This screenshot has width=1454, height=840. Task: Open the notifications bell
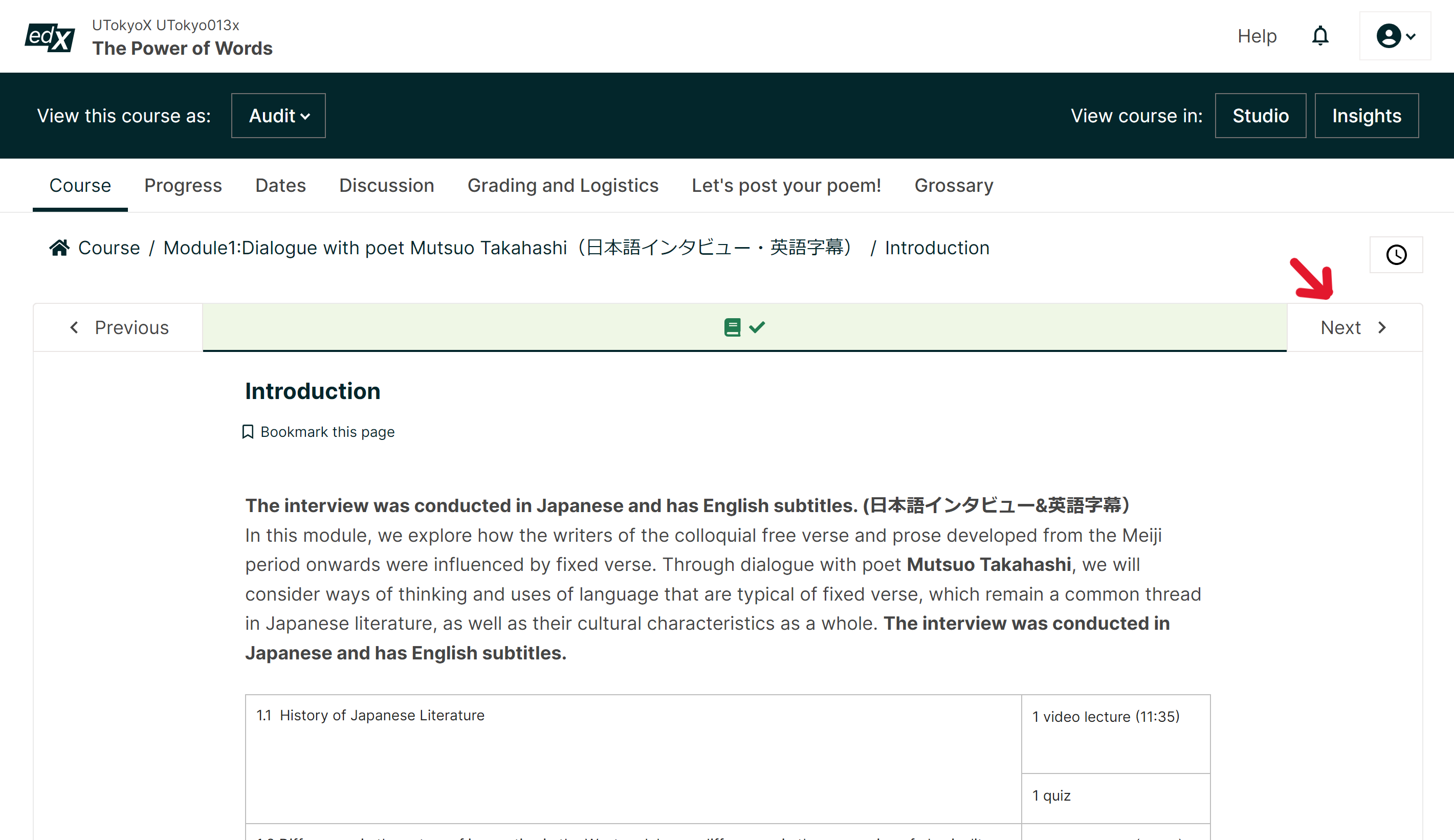point(1319,36)
